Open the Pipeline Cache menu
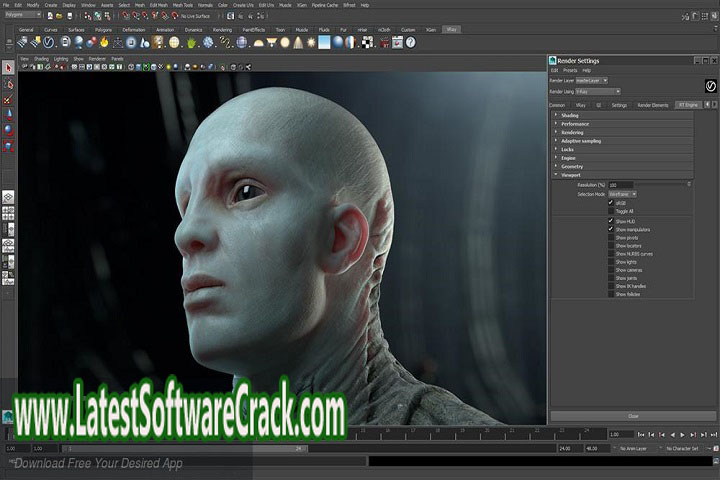The width and height of the screenshot is (720, 480). (x=325, y=5)
